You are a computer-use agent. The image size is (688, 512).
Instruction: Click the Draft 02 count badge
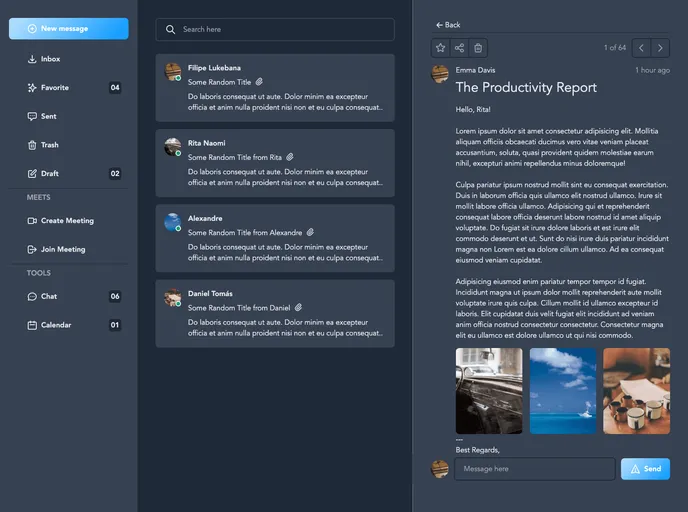click(115, 173)
